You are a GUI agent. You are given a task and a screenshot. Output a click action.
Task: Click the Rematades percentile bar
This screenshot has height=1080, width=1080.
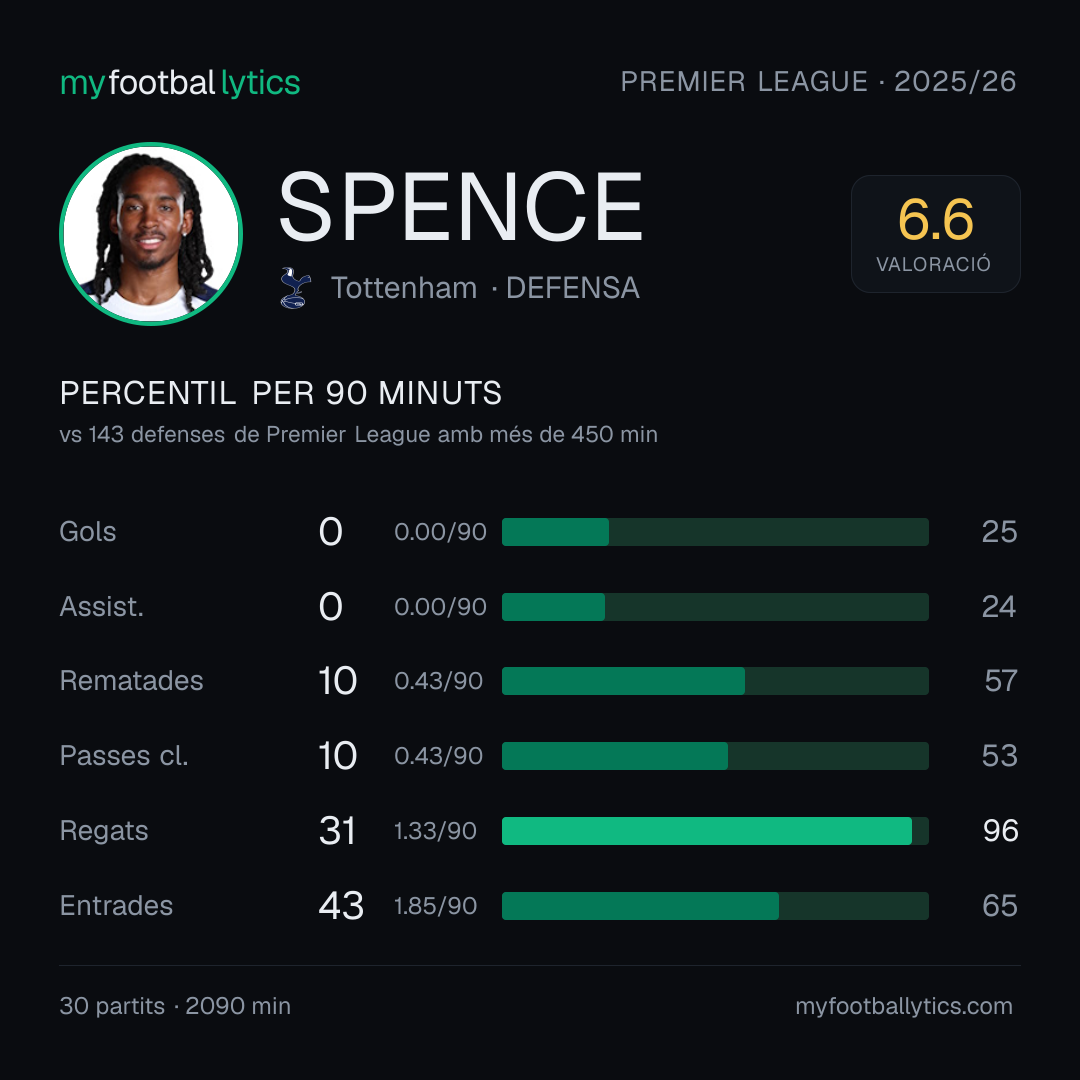[715, 681]
